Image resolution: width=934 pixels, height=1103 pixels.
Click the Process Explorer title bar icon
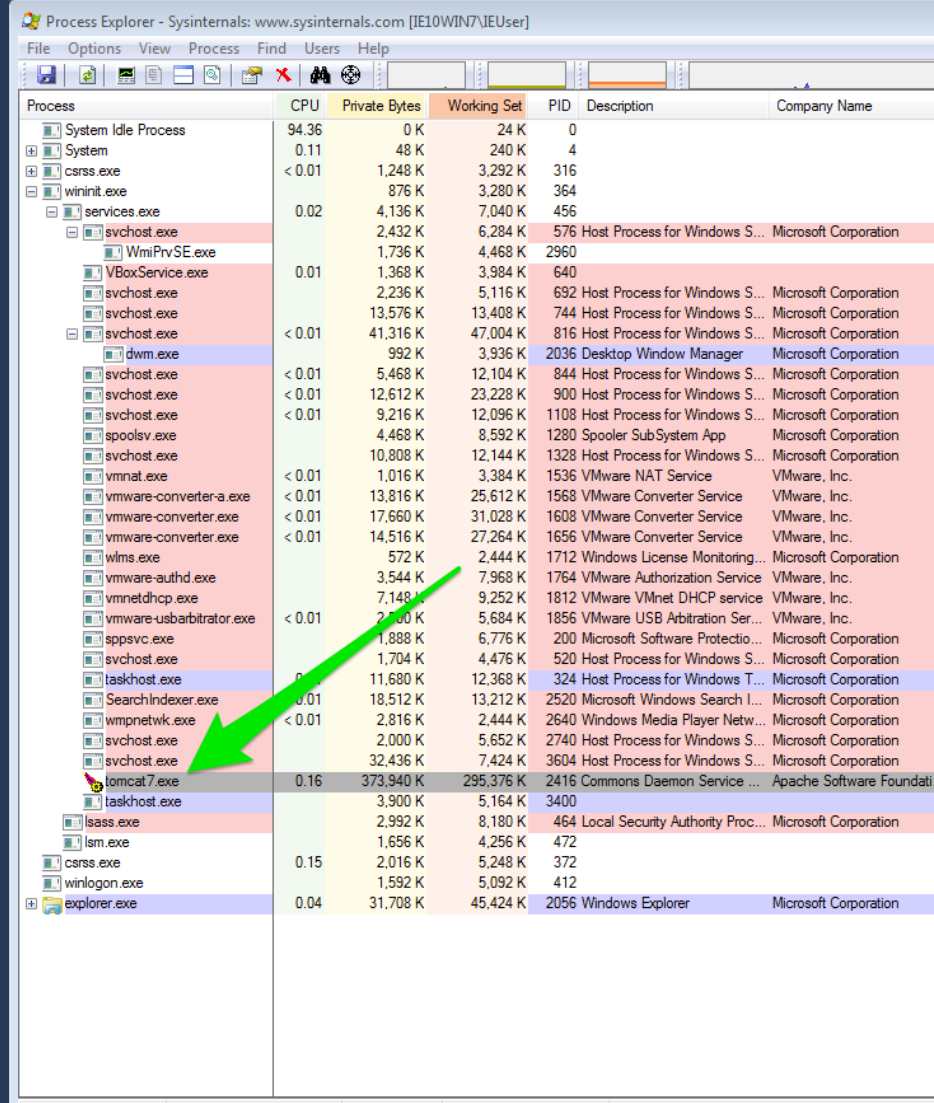click(30, 21)
